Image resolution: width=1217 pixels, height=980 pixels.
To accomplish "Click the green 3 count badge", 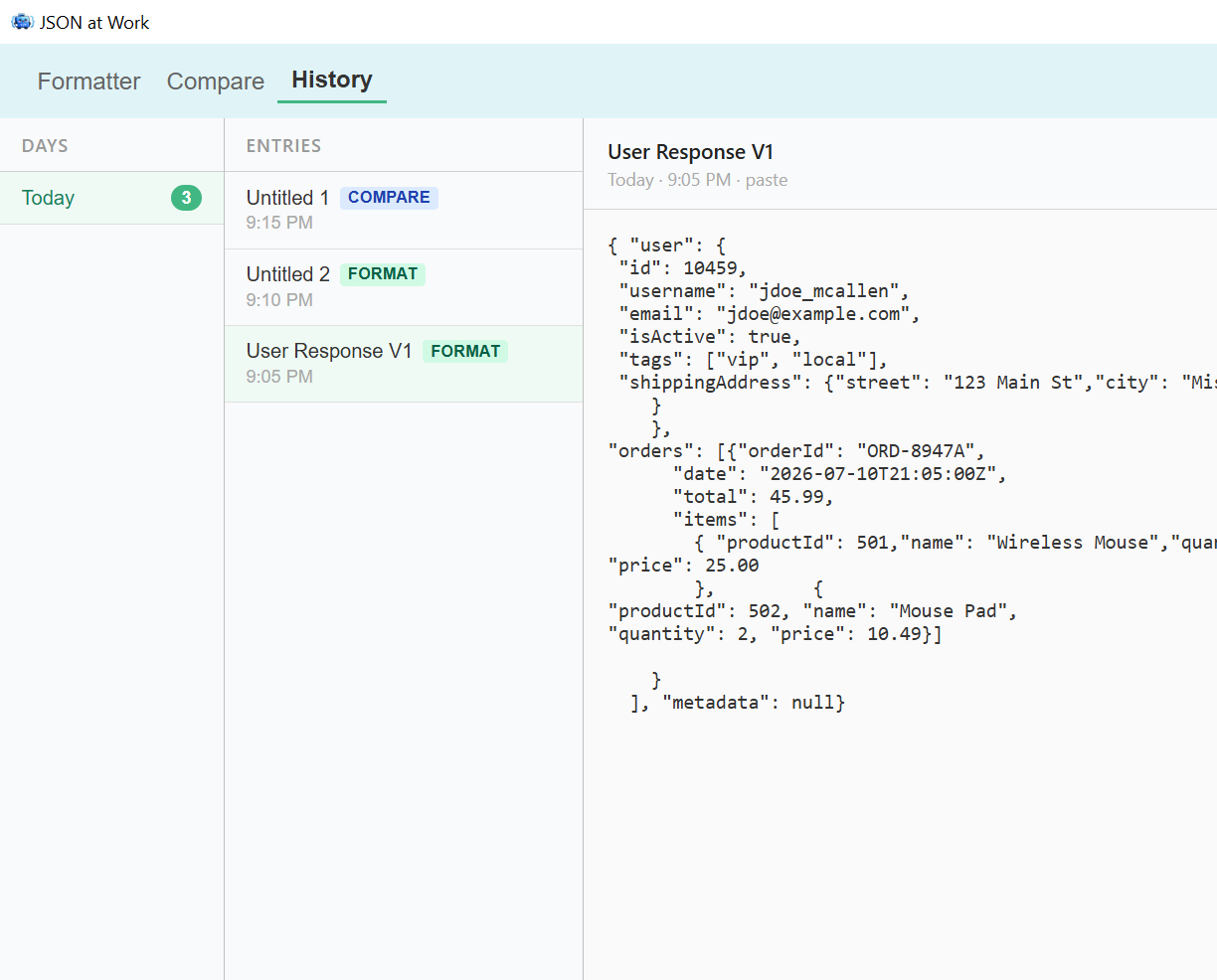I will point(186,198).
